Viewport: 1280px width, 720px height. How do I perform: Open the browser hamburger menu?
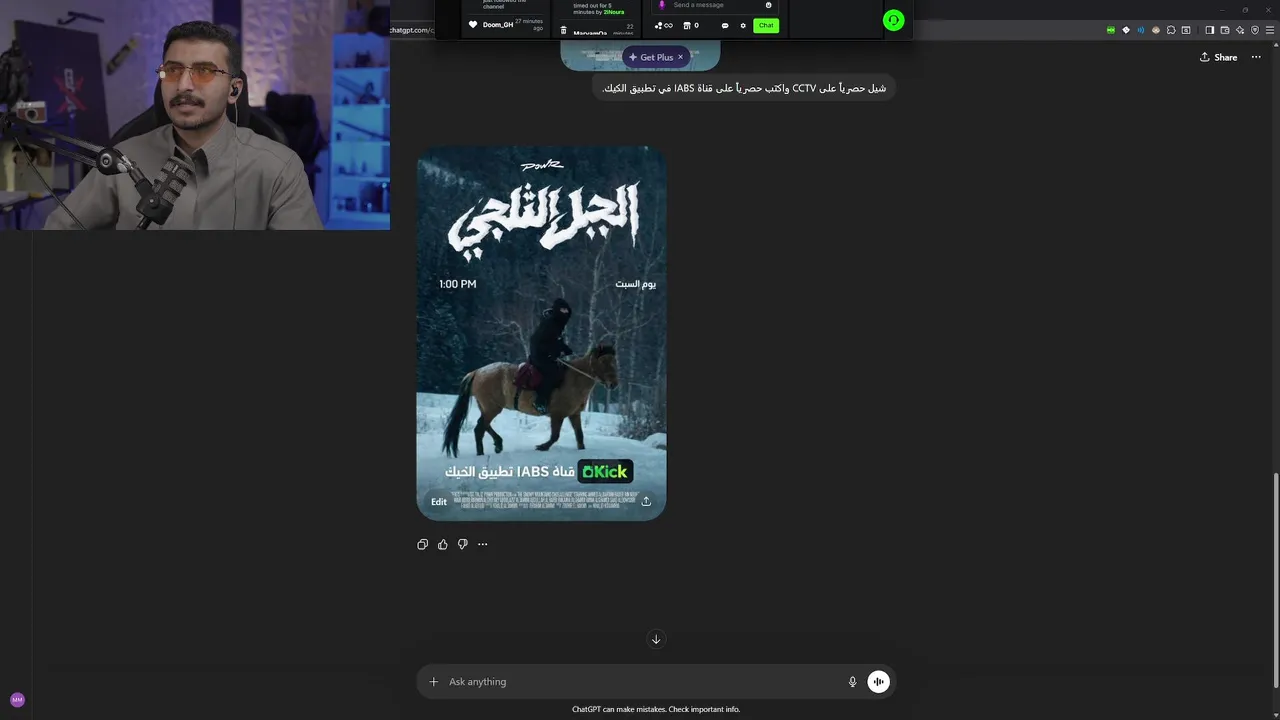click(x=1271, y=30)
